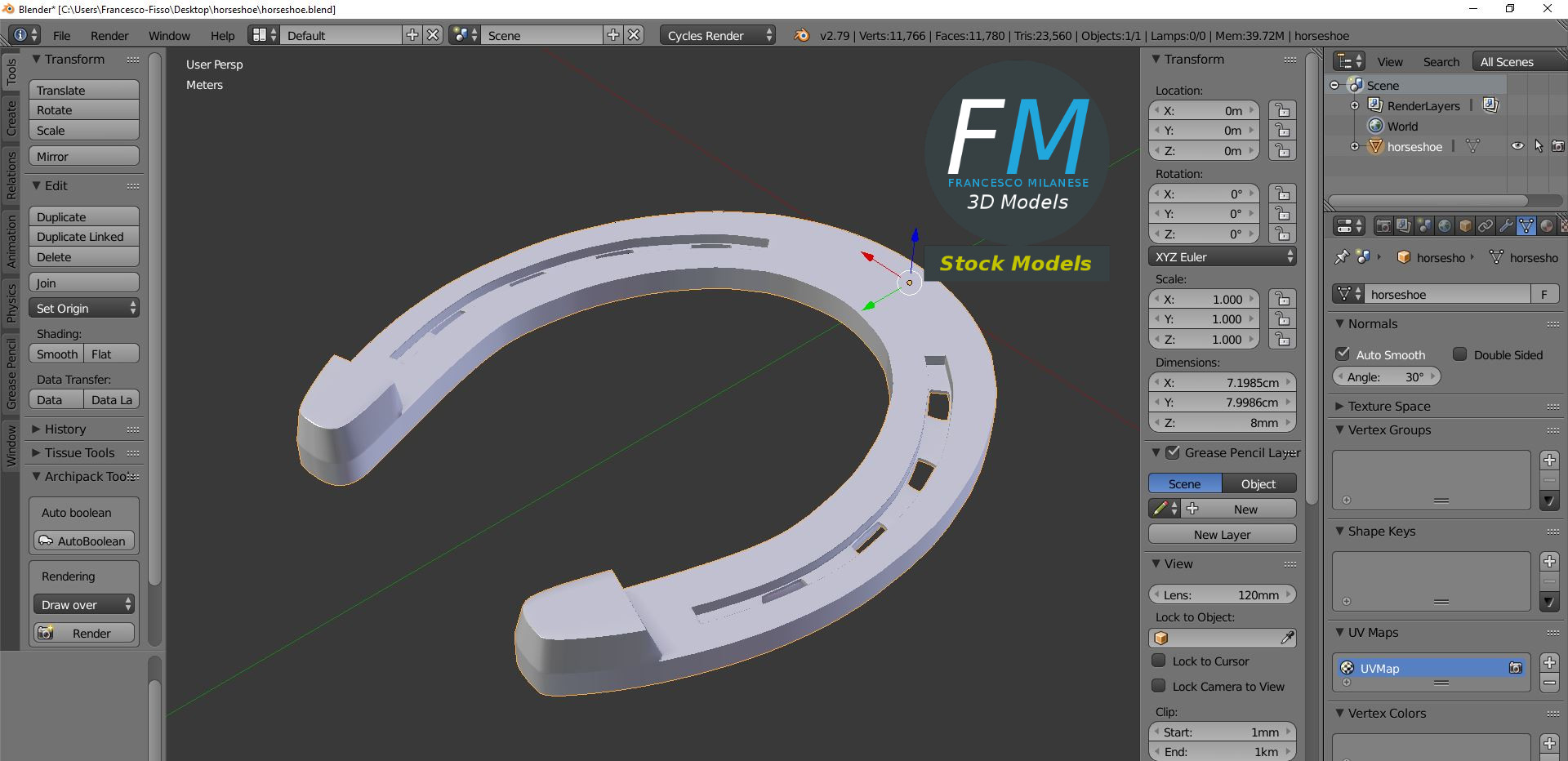
Task: Adjust the Lens value slider to 120mm
Action: point(1221,594)
